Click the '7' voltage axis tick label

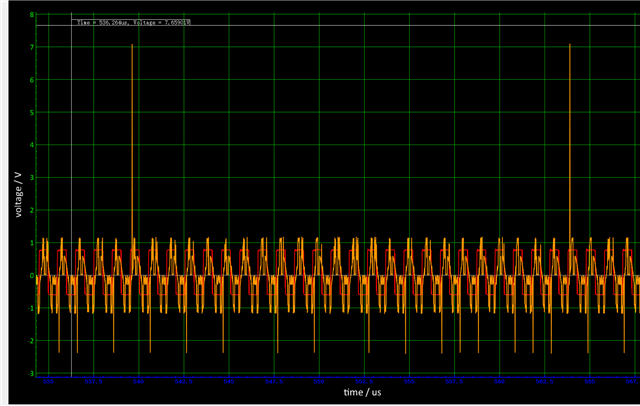32,47
